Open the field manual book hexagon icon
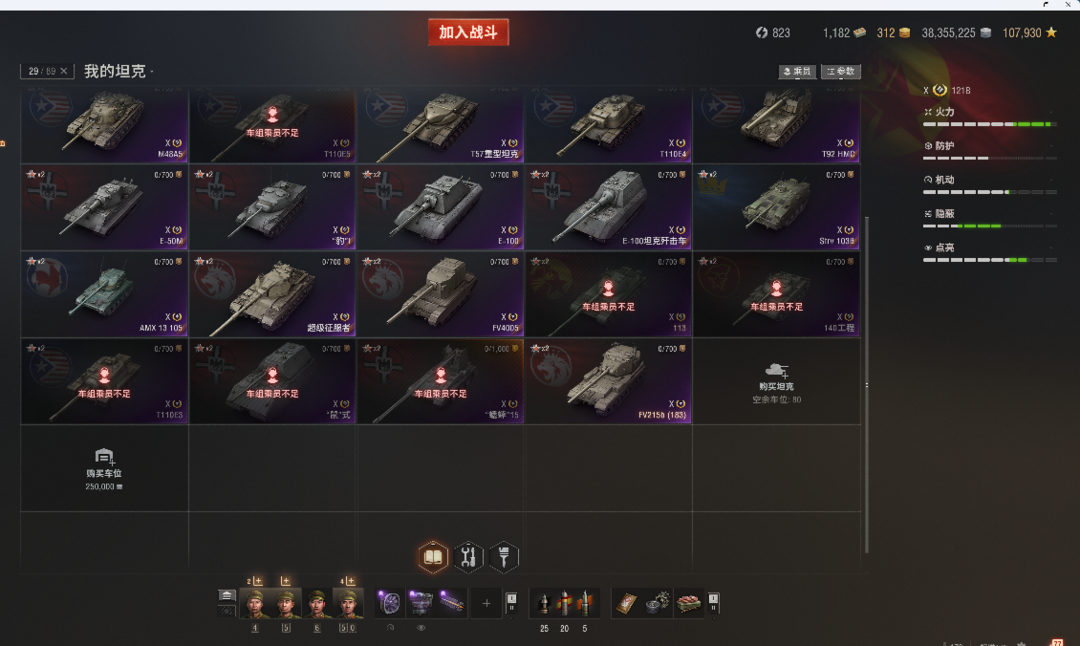1080x646 pixels. point(433,556)
